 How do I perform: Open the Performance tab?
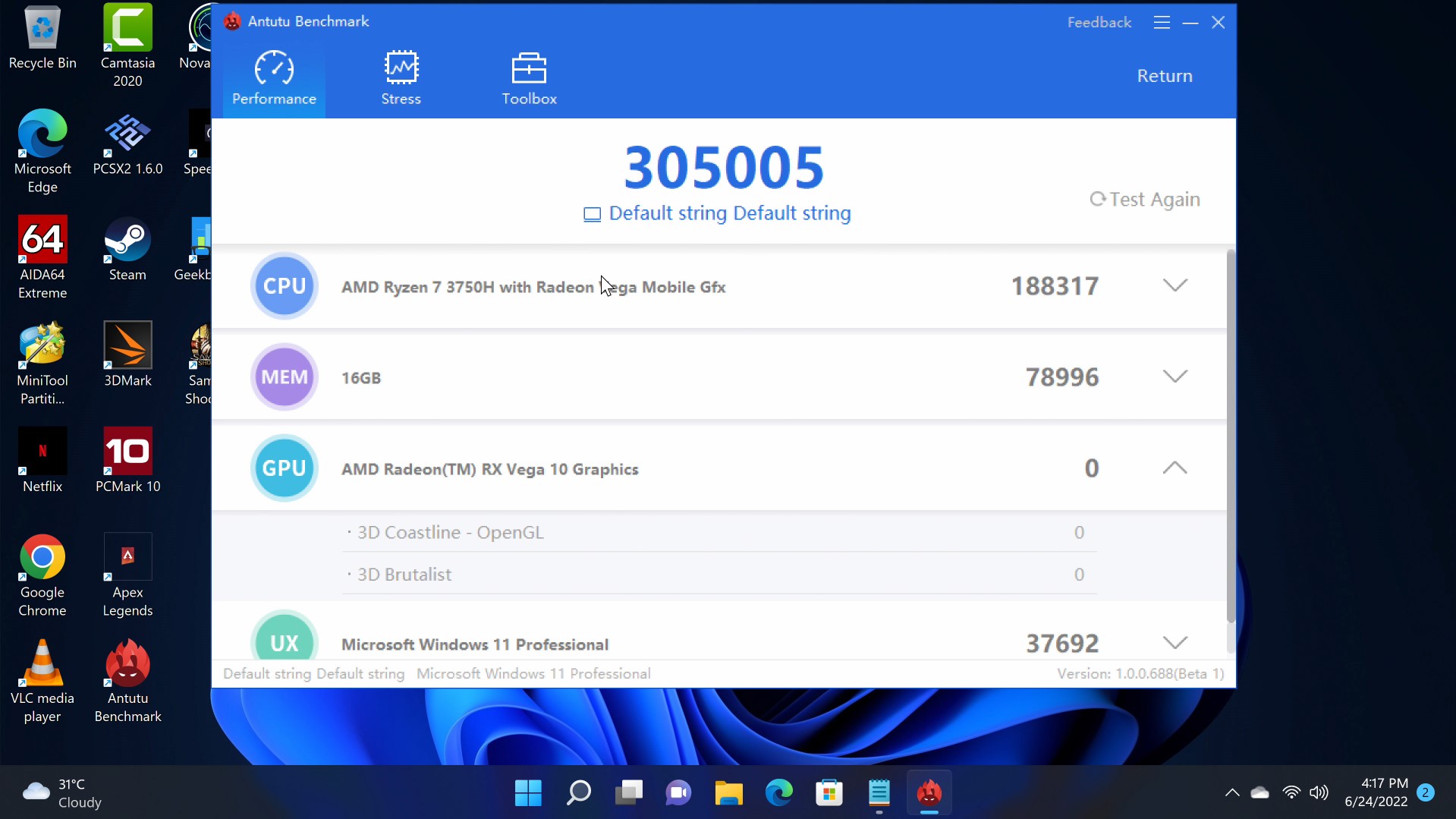click(x=274, y=78)
